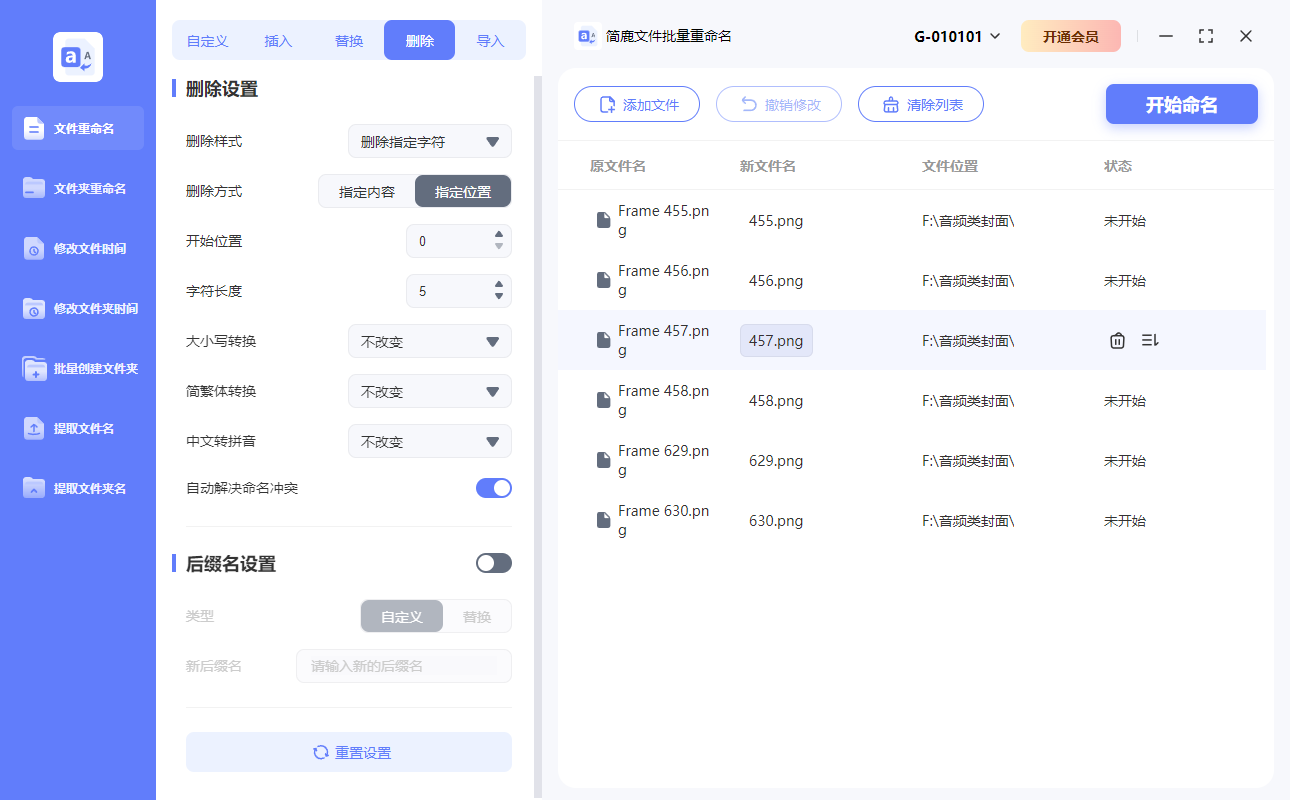Disable 自动解决命名冲突
The image size is (1290, 800).
493,488
